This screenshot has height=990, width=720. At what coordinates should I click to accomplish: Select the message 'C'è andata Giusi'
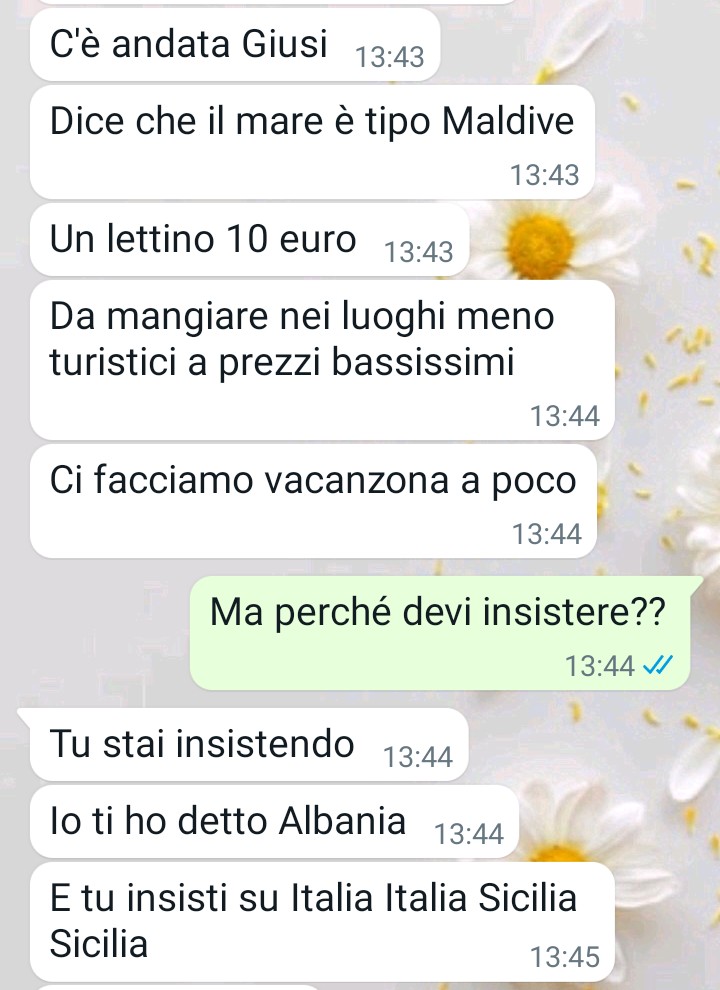click(235, 44)
